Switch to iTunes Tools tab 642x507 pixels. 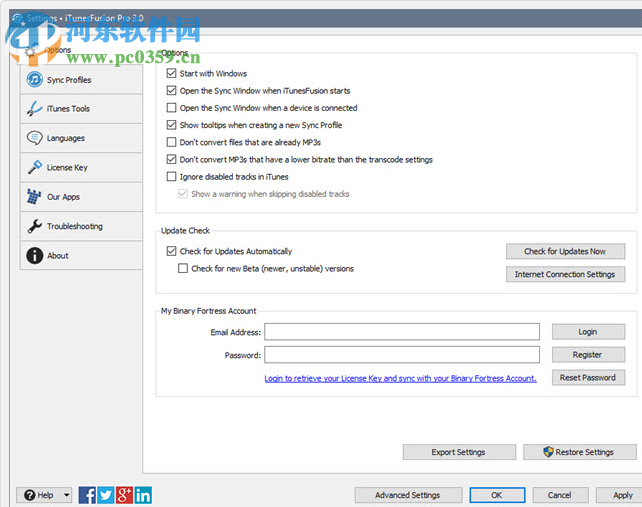(x=81, y=109)
